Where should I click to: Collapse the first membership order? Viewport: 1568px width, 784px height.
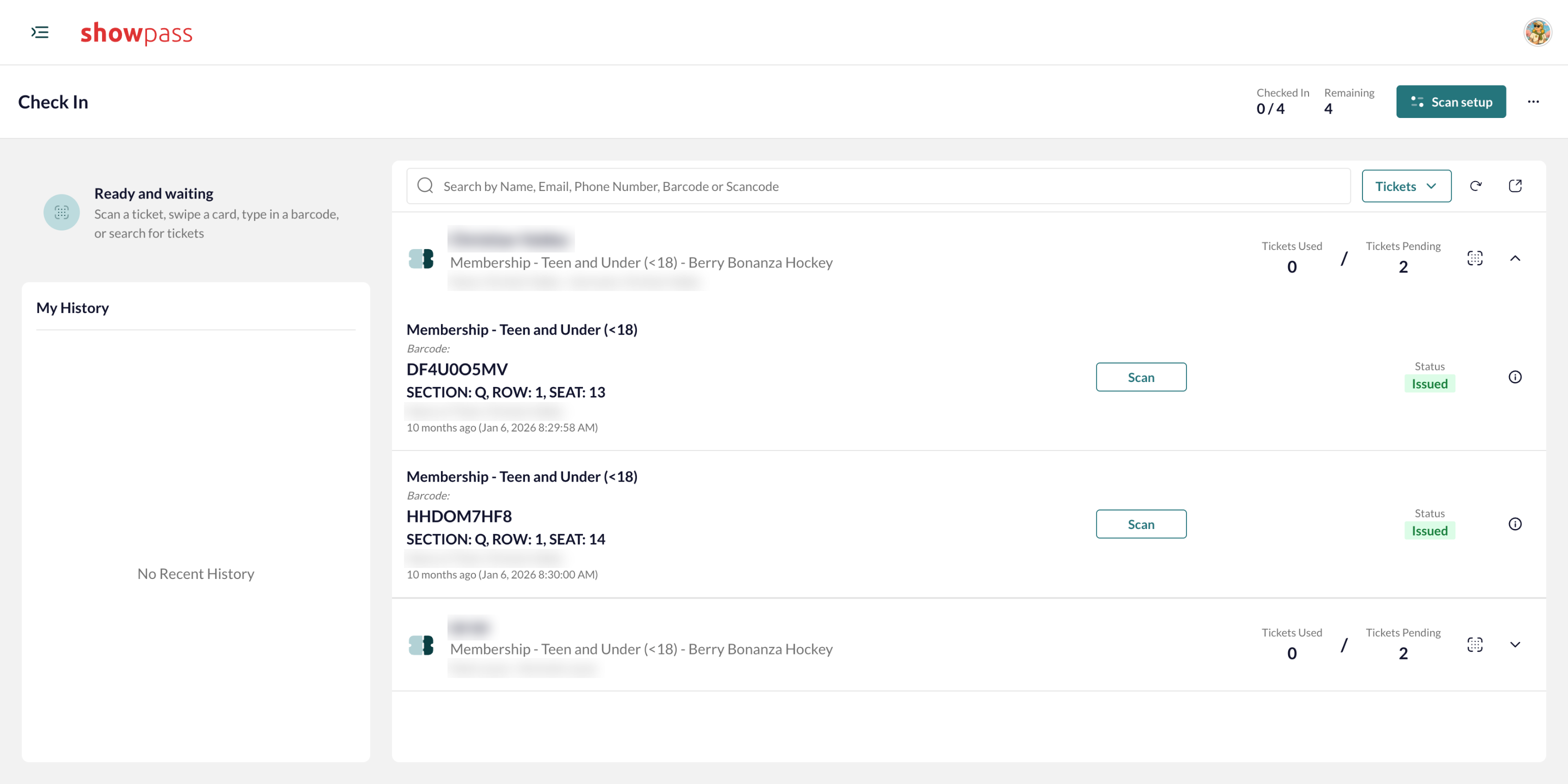pos(1515,258)
